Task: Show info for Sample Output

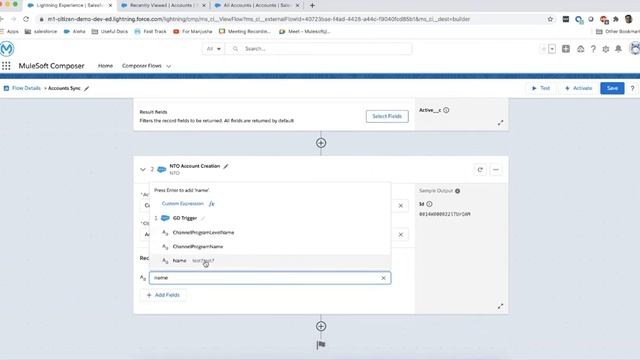Action: pyautogui.click(x=458, y=191)
